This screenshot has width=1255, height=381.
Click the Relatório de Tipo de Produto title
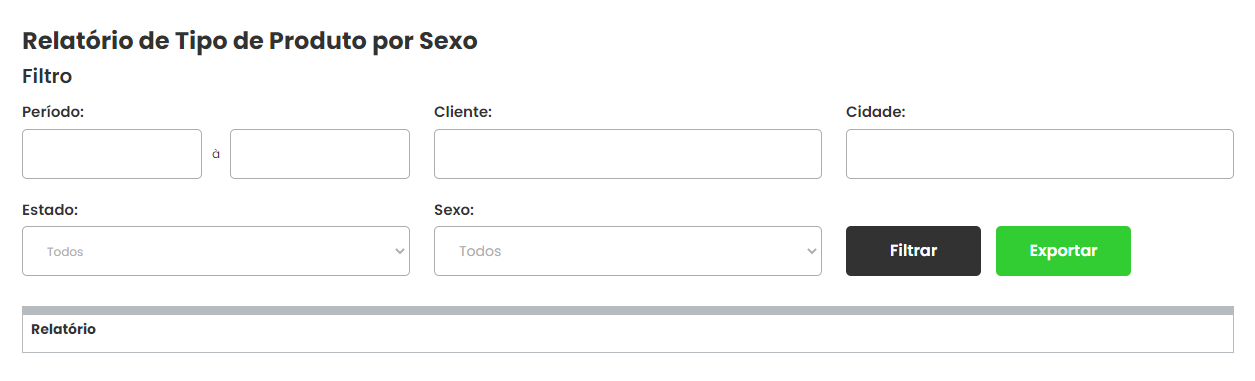click(250, 41)
